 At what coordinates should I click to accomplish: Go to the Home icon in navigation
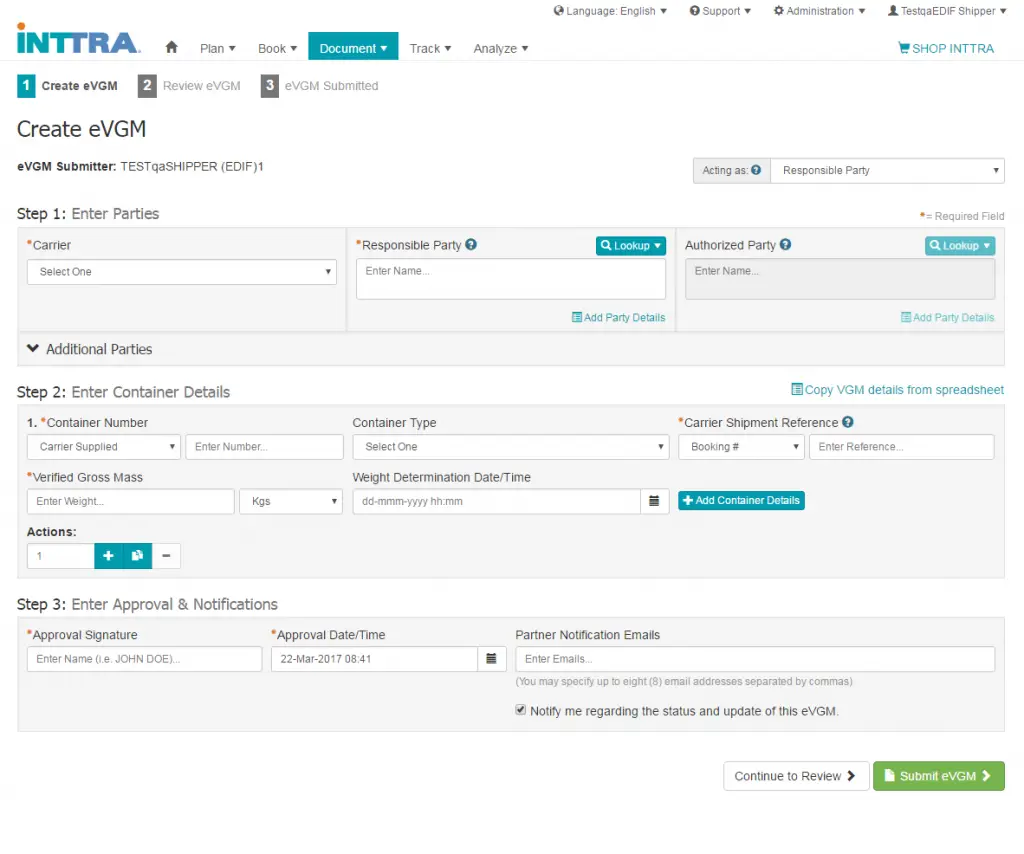(x=172, y=47)
